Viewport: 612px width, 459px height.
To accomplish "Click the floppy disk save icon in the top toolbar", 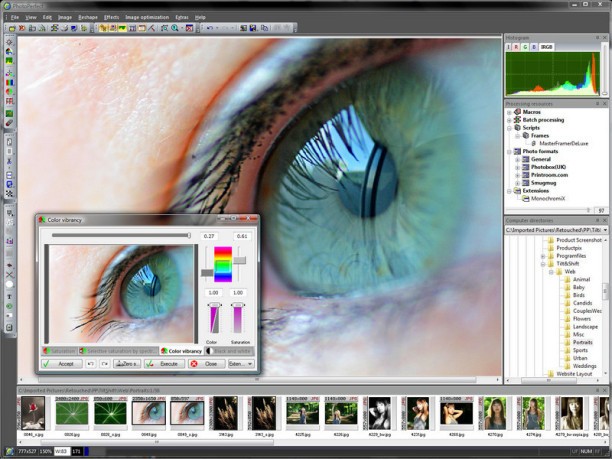I will (253, 28).
